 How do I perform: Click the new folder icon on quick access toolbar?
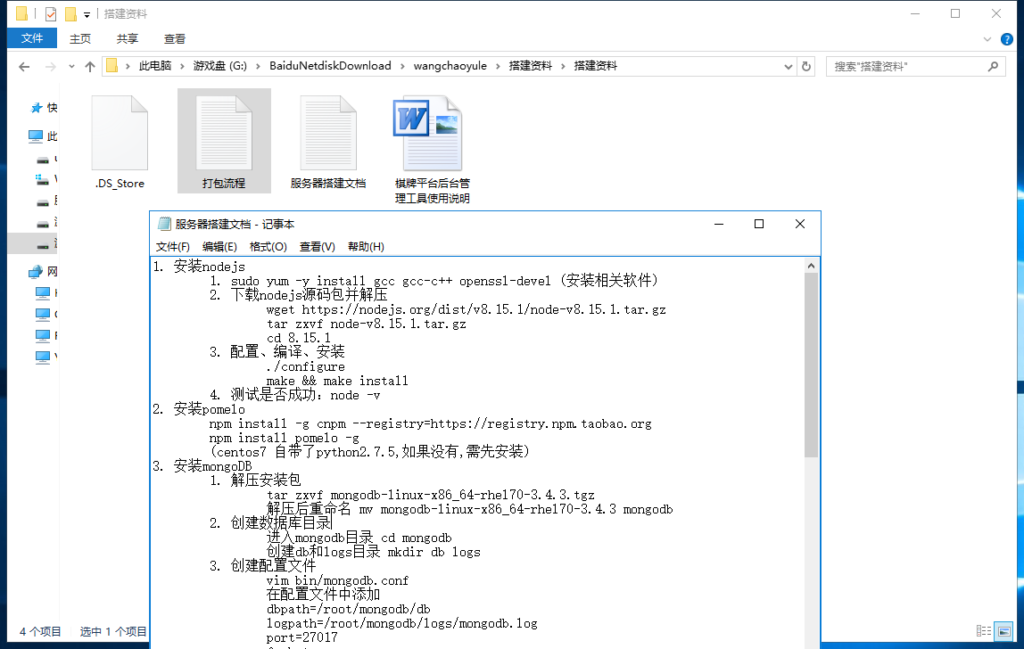tap(70, 13)
